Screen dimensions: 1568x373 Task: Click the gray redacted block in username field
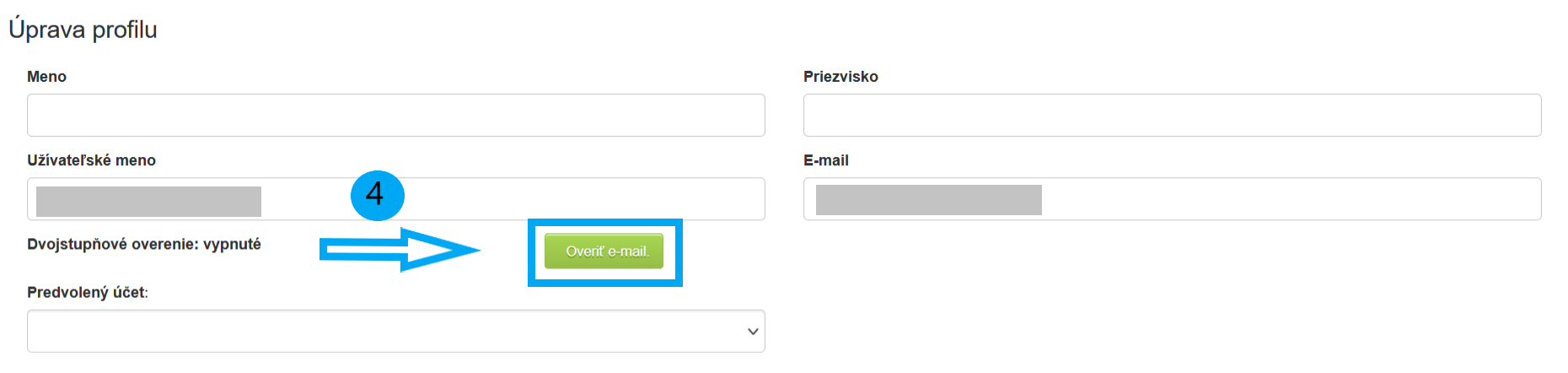point(148,202)
